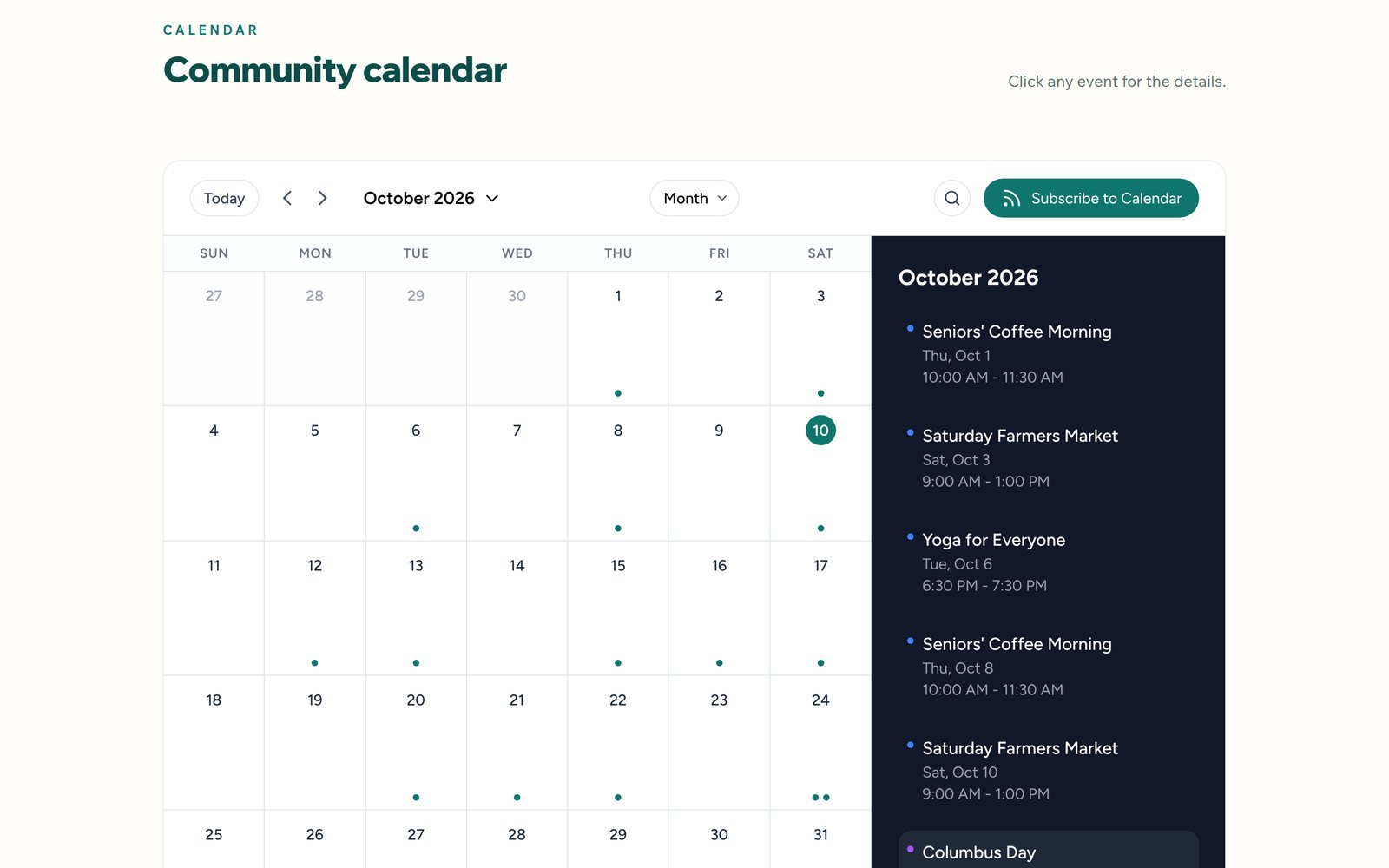This screenshot has width=1389, height=868.
Task: Open the calendar search magnifier
Action: [951, 198]
